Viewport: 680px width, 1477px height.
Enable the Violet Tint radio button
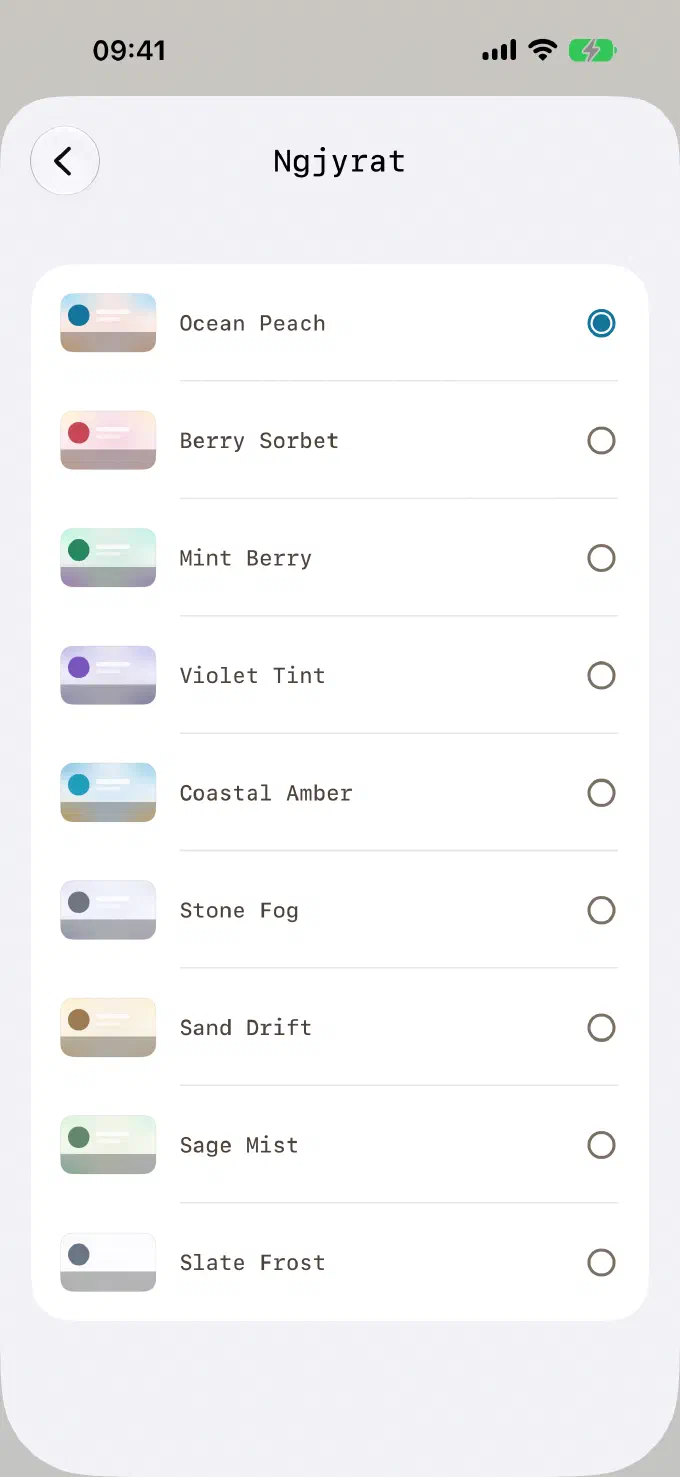pyautogui.click(x=601, y=675)
